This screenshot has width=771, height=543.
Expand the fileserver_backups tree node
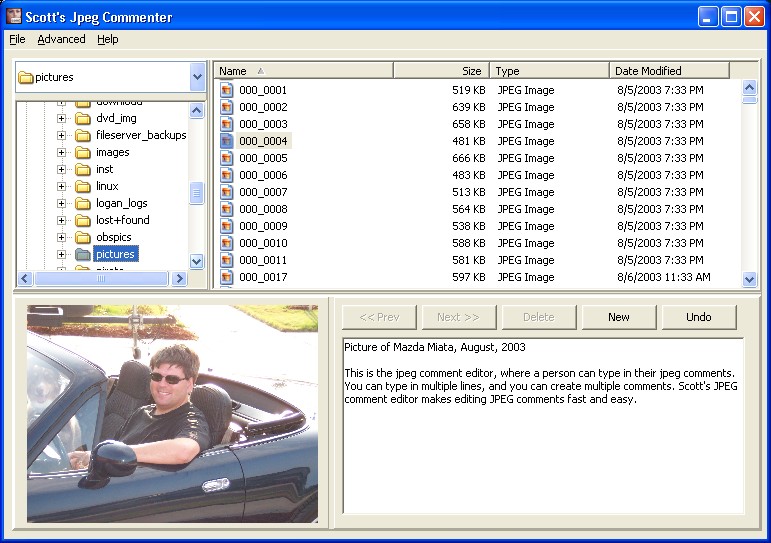(61, 135)
